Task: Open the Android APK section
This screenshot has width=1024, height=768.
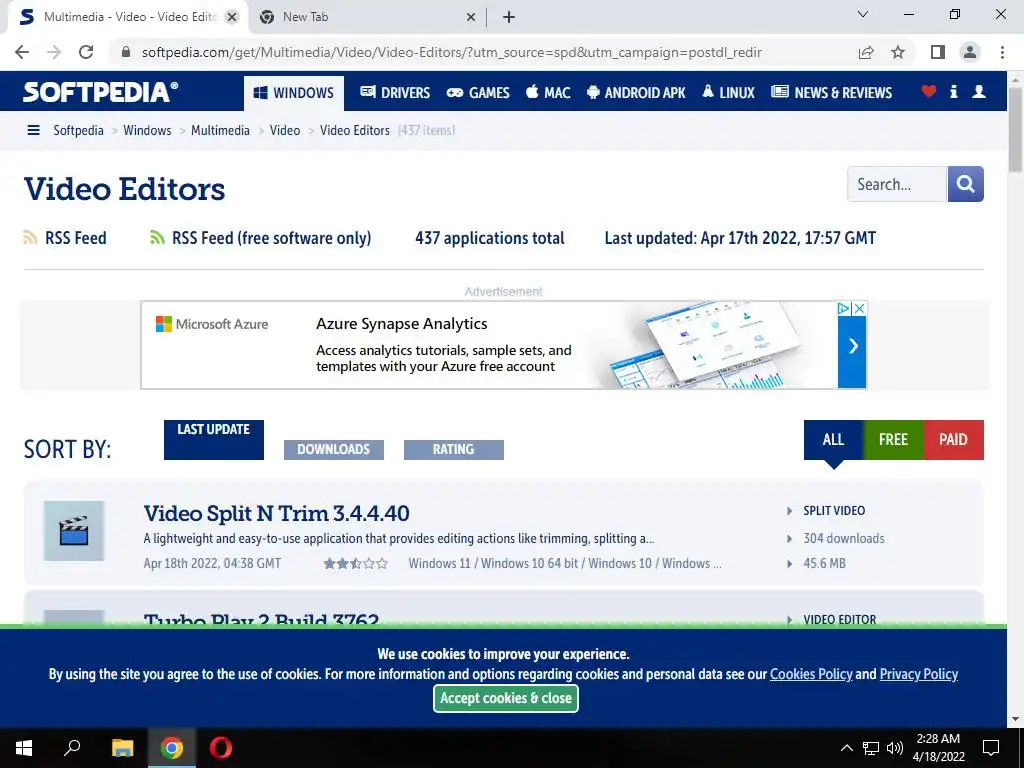Action: (x=636, y=93)
